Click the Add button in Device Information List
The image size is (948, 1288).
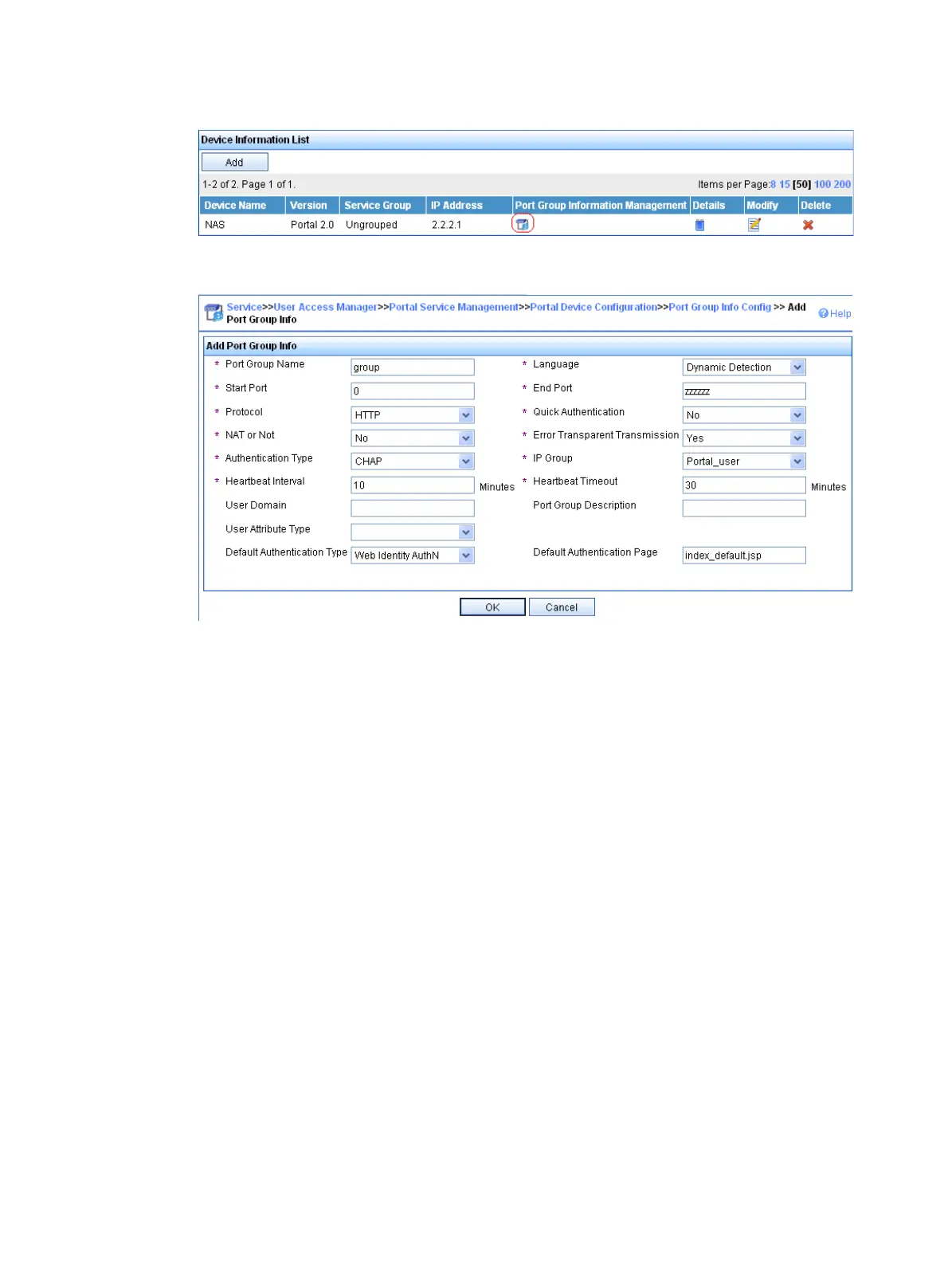[x=234, y=162]
